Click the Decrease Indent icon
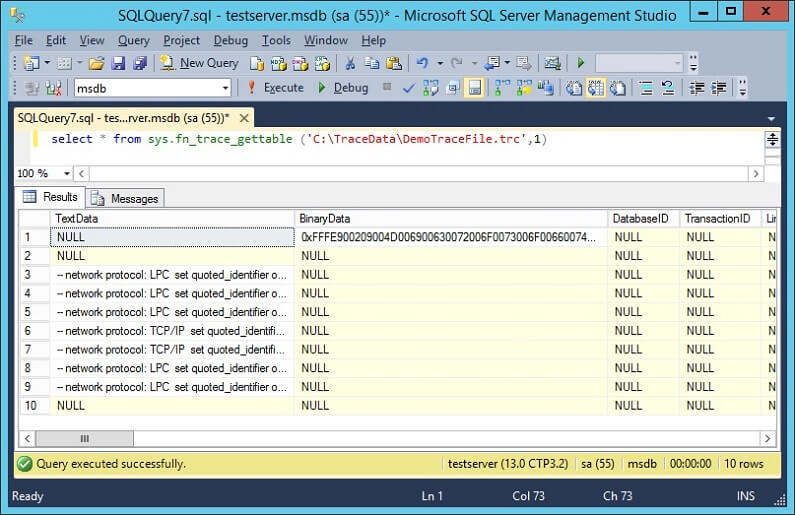Image resolution: width=795 pixels, height=515 pixels. pos(697,88)
